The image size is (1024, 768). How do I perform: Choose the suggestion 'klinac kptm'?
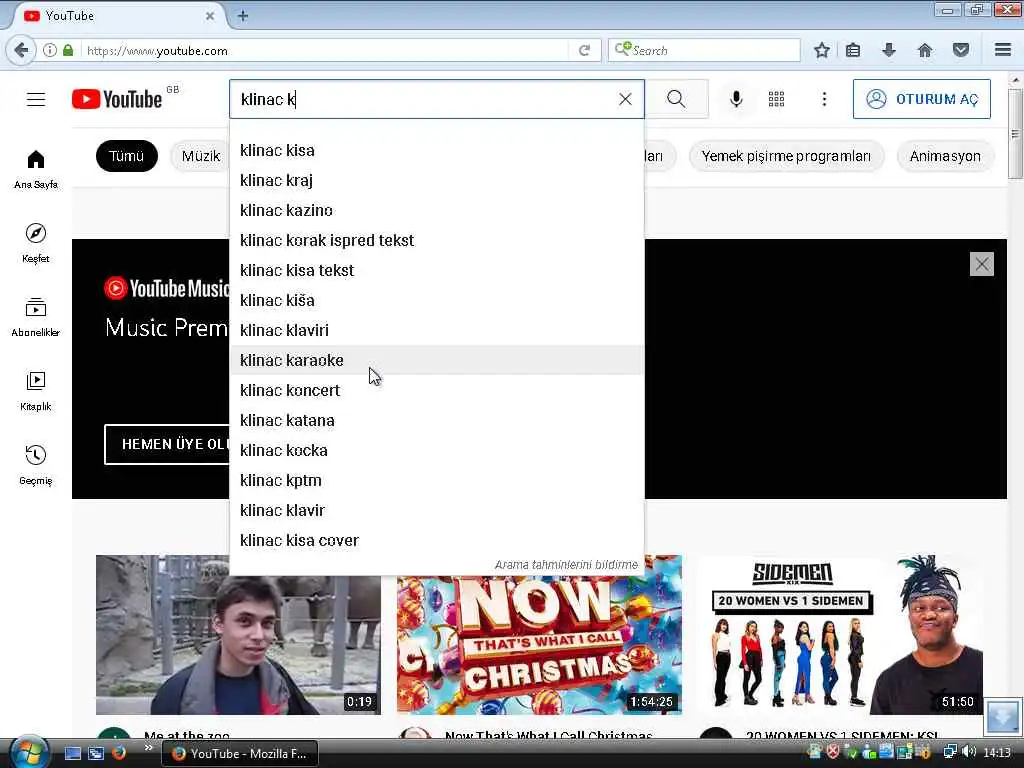click(x=436, y=481)
